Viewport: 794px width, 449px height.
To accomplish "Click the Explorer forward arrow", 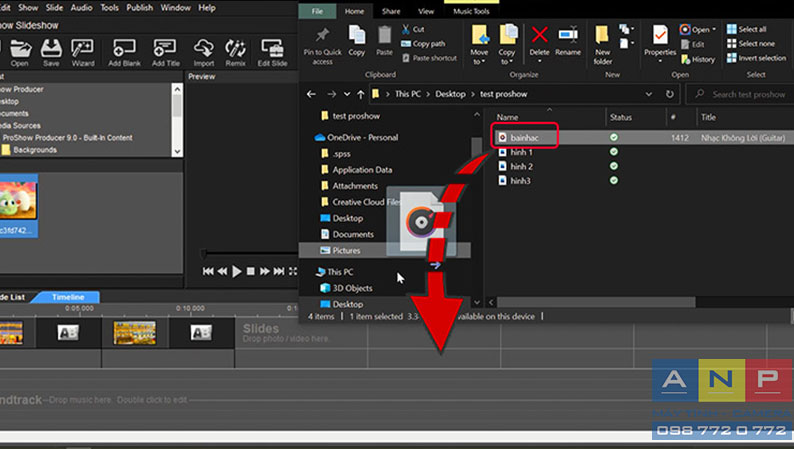I will pos(331,94).
